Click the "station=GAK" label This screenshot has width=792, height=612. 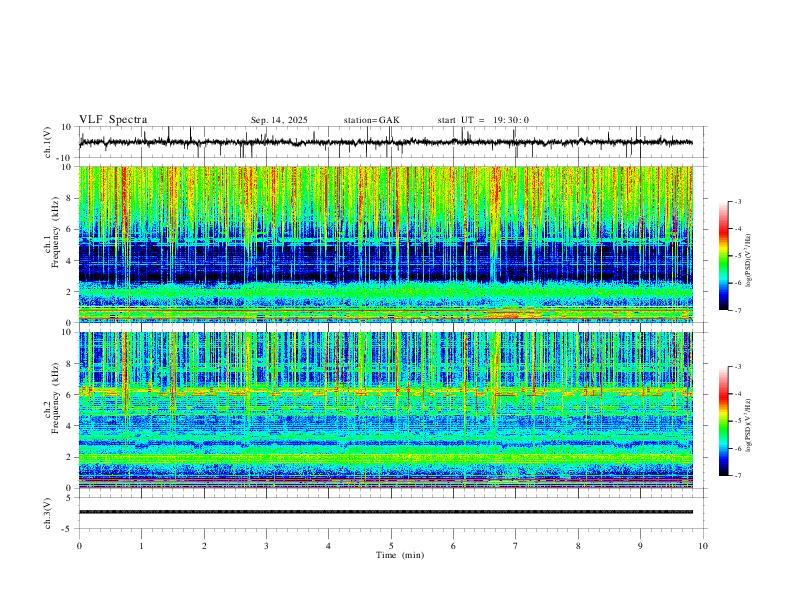coord(371,120)
